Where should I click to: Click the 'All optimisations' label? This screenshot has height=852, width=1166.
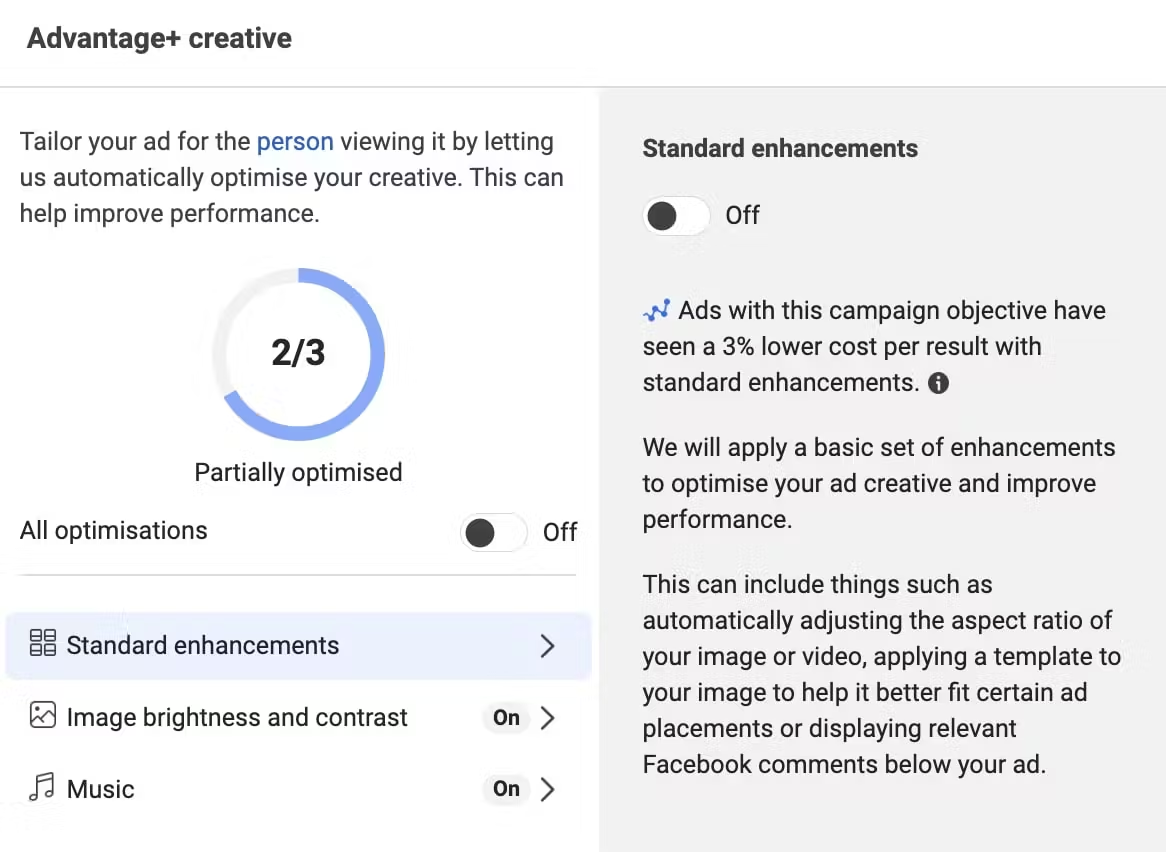pos(114,531)
